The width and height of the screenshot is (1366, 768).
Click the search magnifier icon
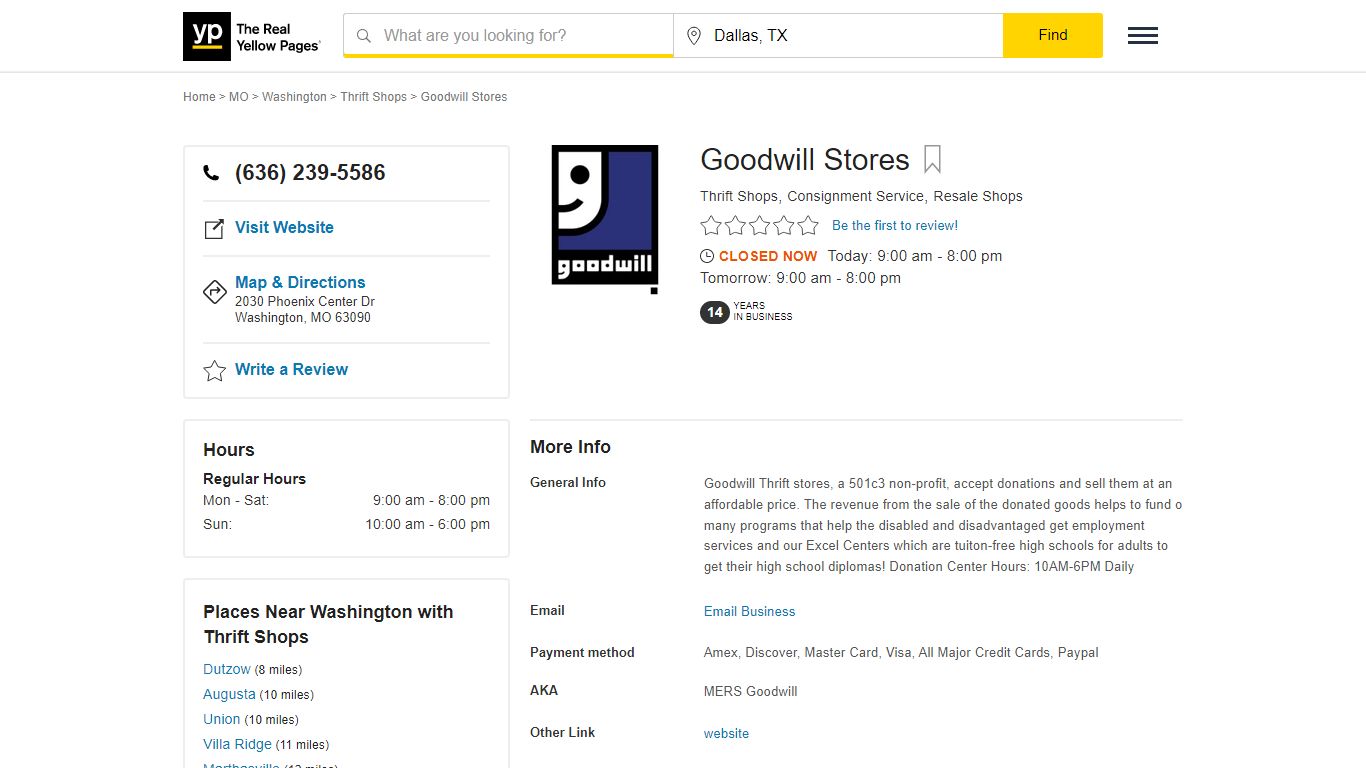point(364,36)
